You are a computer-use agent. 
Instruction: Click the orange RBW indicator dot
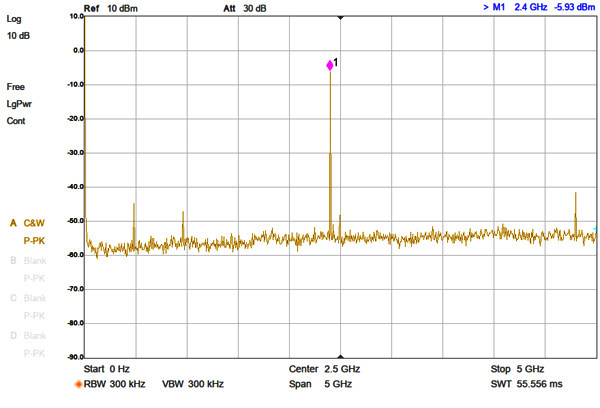(78, 384)
